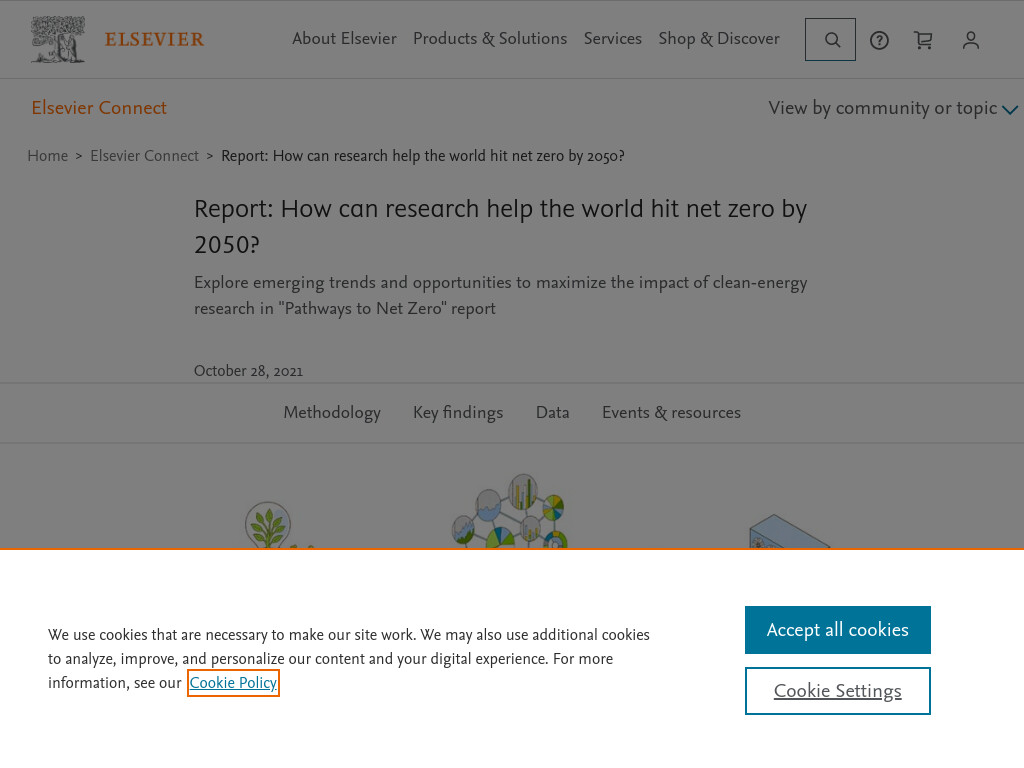The height and width of the screenshot is (768, 1024).
Task: Open Shop & Discover menu
Action: [719, 39]
